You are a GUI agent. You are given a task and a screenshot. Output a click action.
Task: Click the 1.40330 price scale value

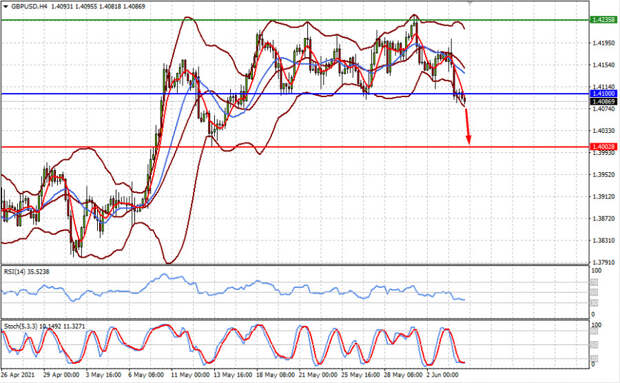(x=604, y=130)
